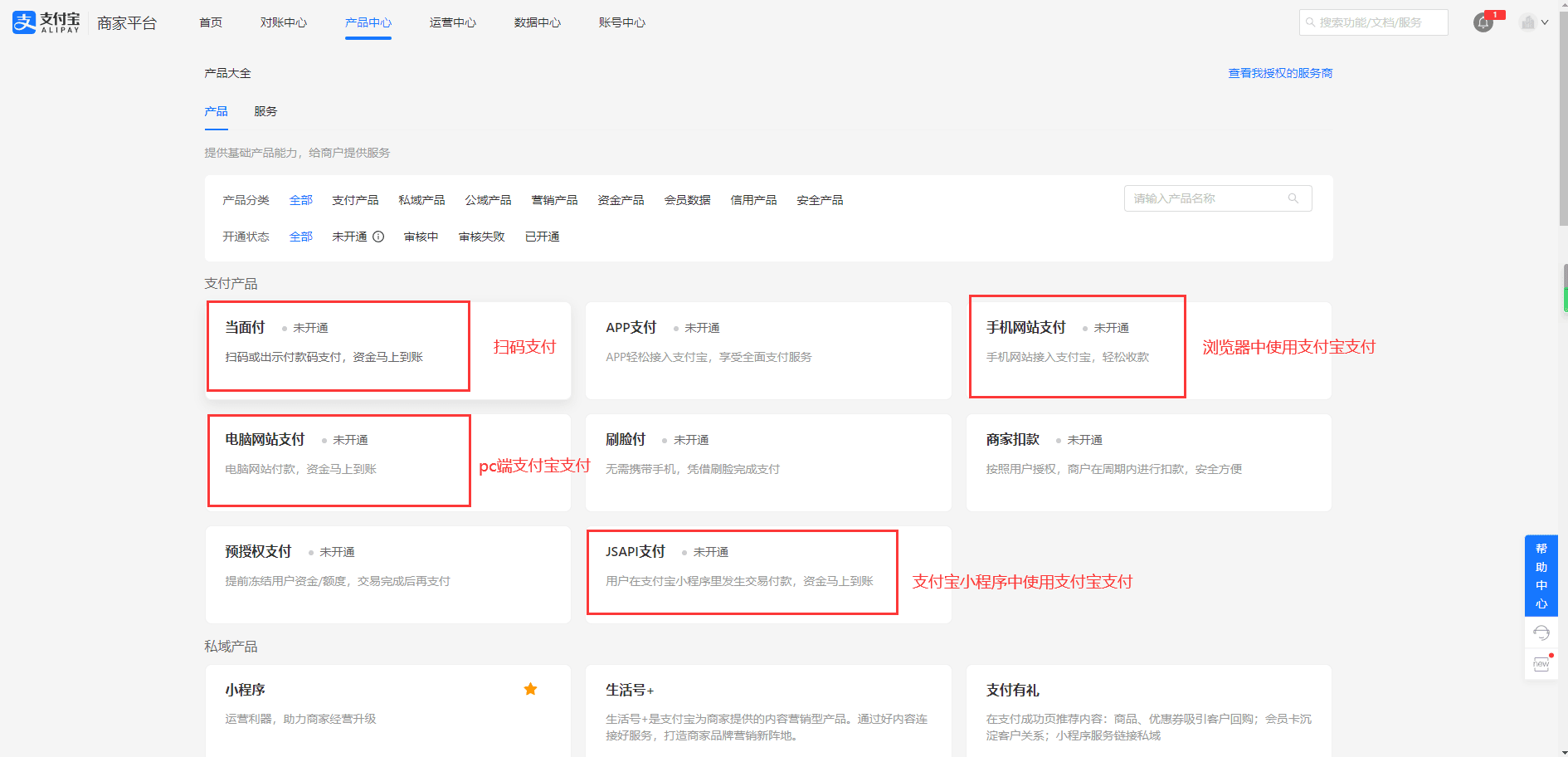Click the 'new' feature icon in sidebar
1568x757 pixels.
pyautogui.click(x=1541, y=663)
